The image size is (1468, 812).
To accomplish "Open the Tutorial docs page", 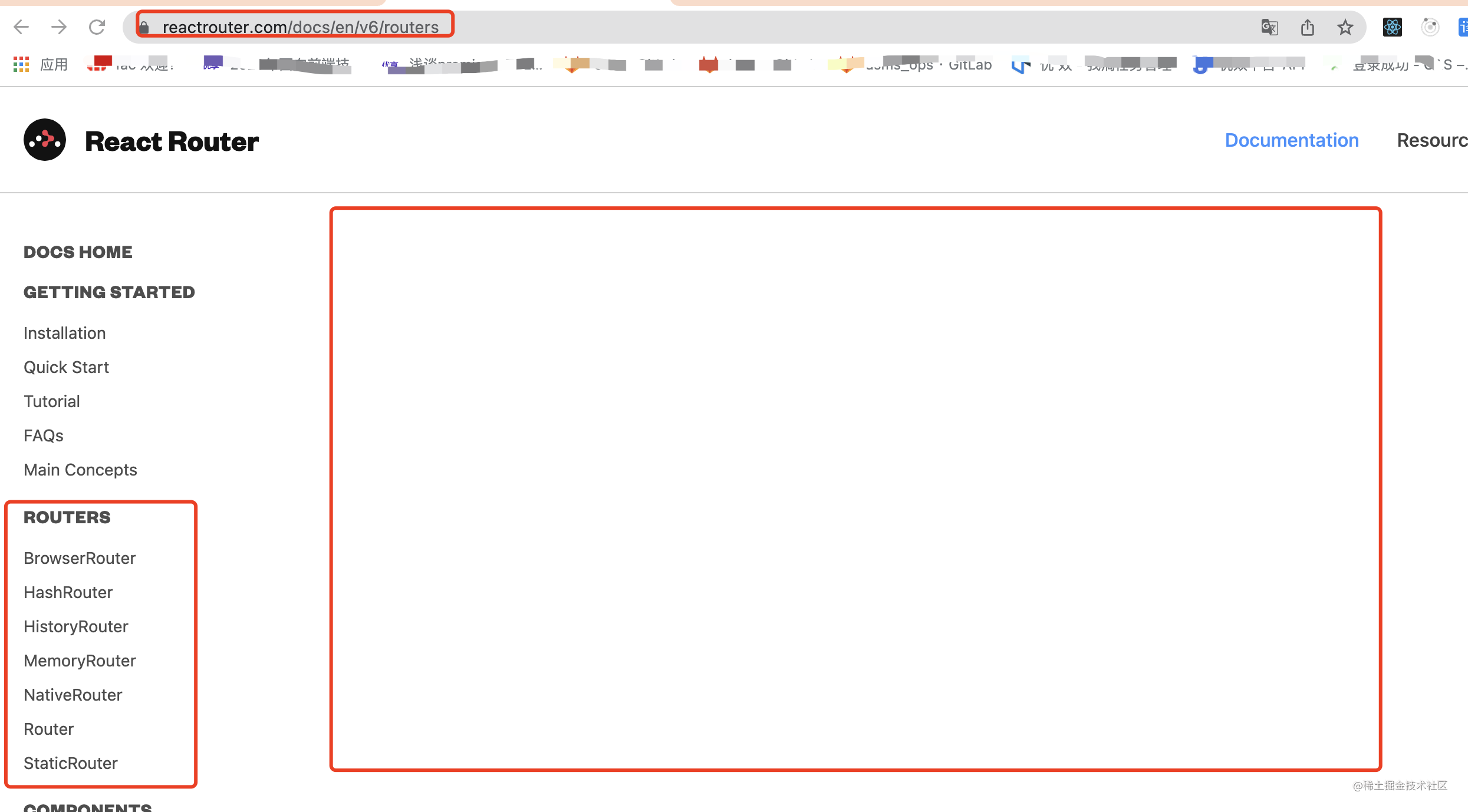I will pyautogui.click(x=52, y=401).
